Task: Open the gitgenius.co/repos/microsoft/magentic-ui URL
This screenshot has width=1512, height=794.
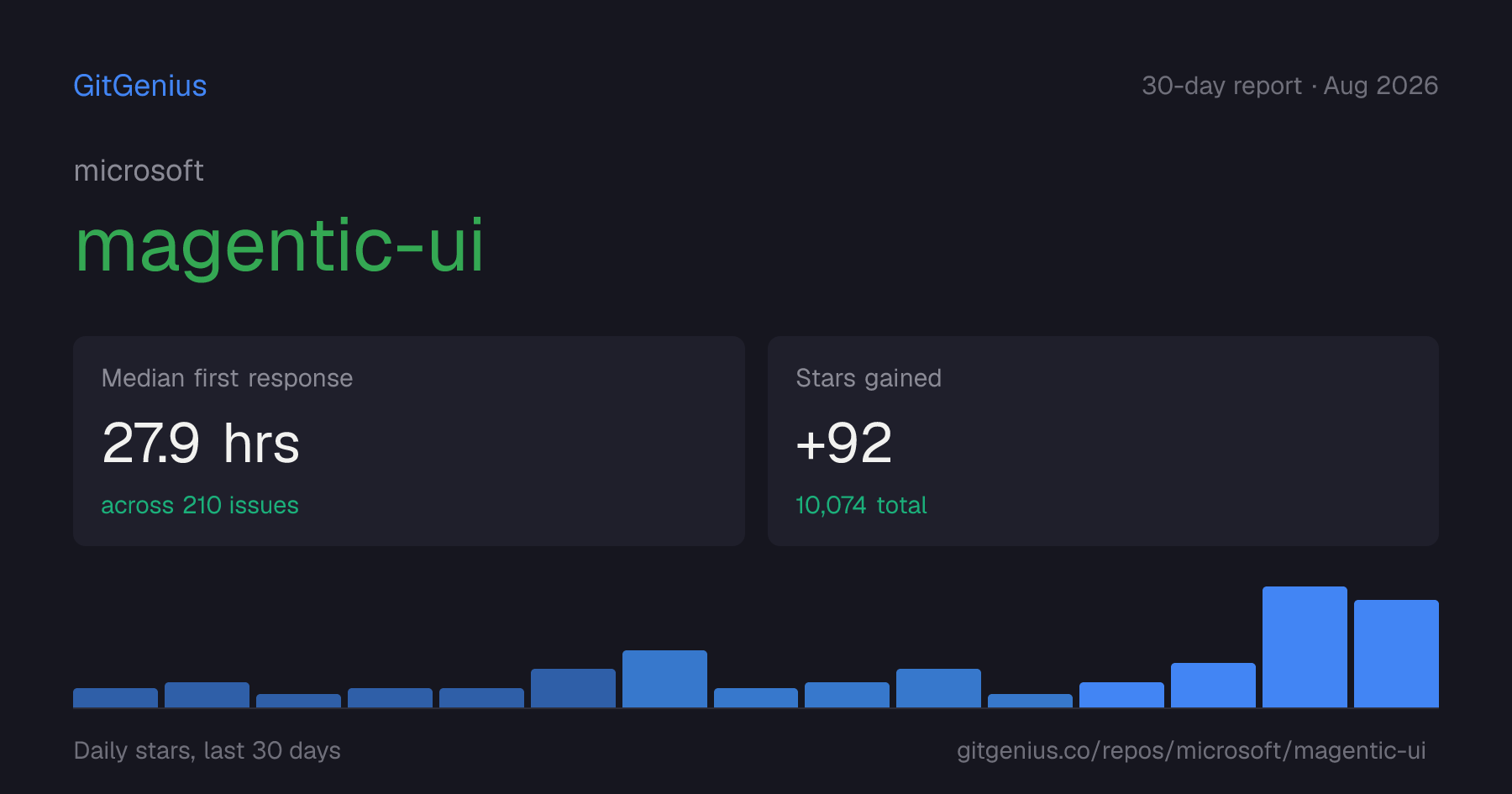Action: click(x=1191, y=750)
